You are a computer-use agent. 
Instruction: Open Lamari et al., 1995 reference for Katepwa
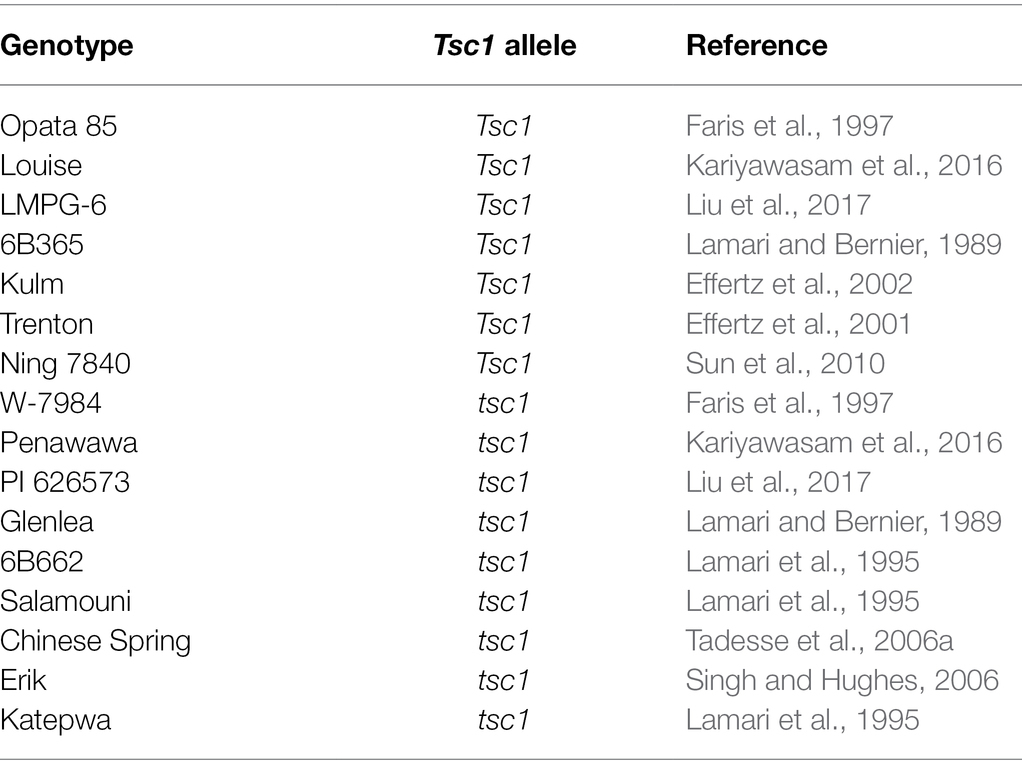pyautogui.click(x=802, y=720)
